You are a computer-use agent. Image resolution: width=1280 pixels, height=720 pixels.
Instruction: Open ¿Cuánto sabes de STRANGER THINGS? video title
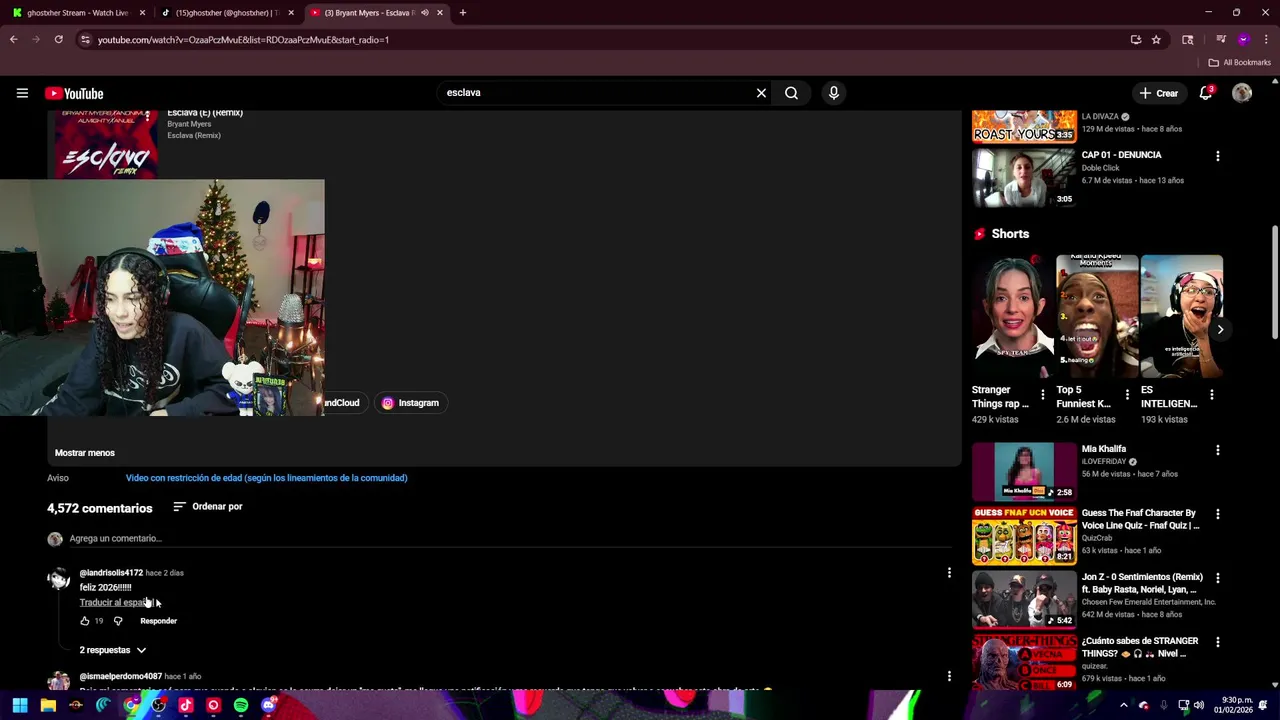(x=1140, y=647)
